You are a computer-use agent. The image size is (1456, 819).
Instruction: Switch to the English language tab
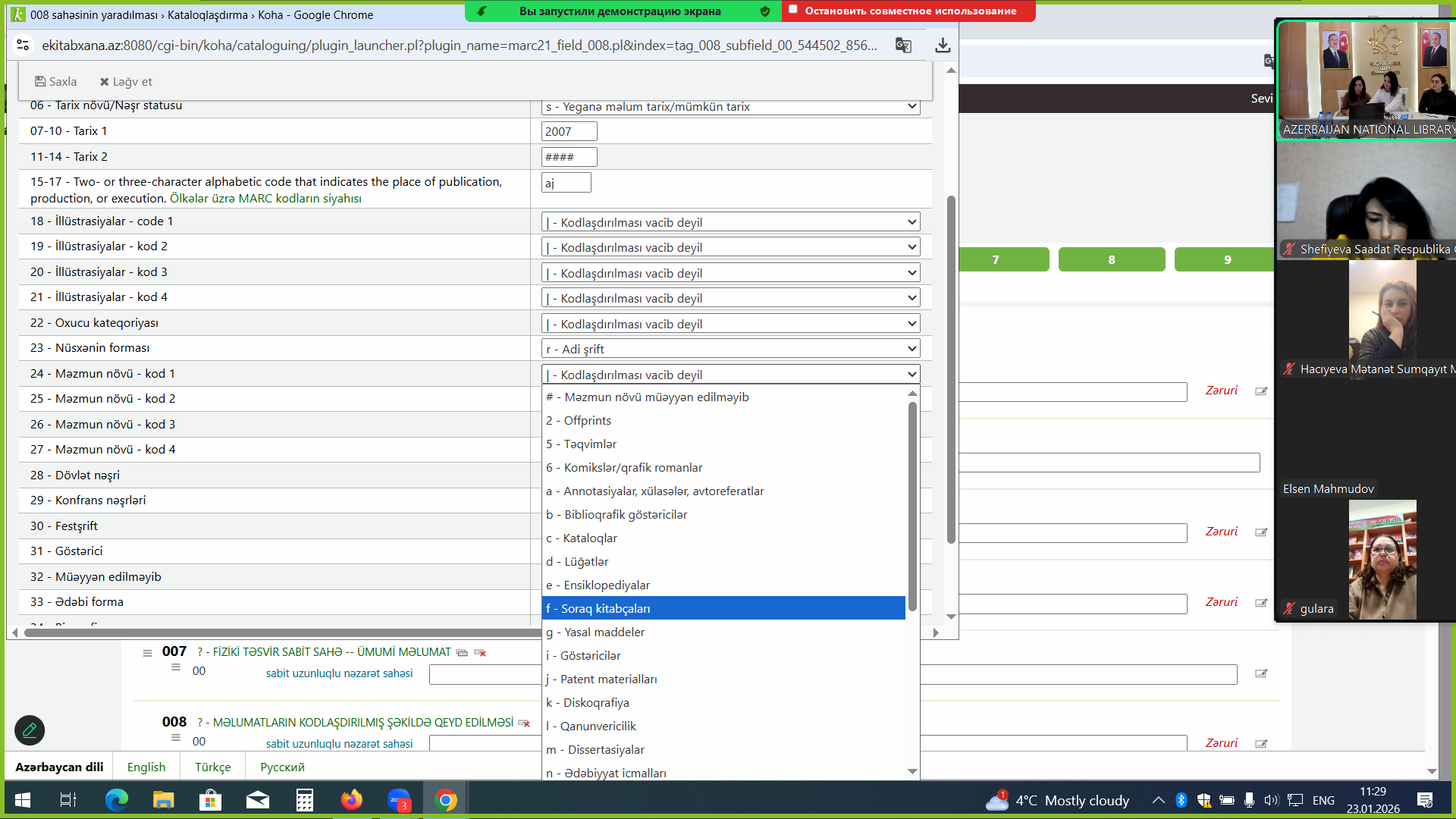pos(146,767)
